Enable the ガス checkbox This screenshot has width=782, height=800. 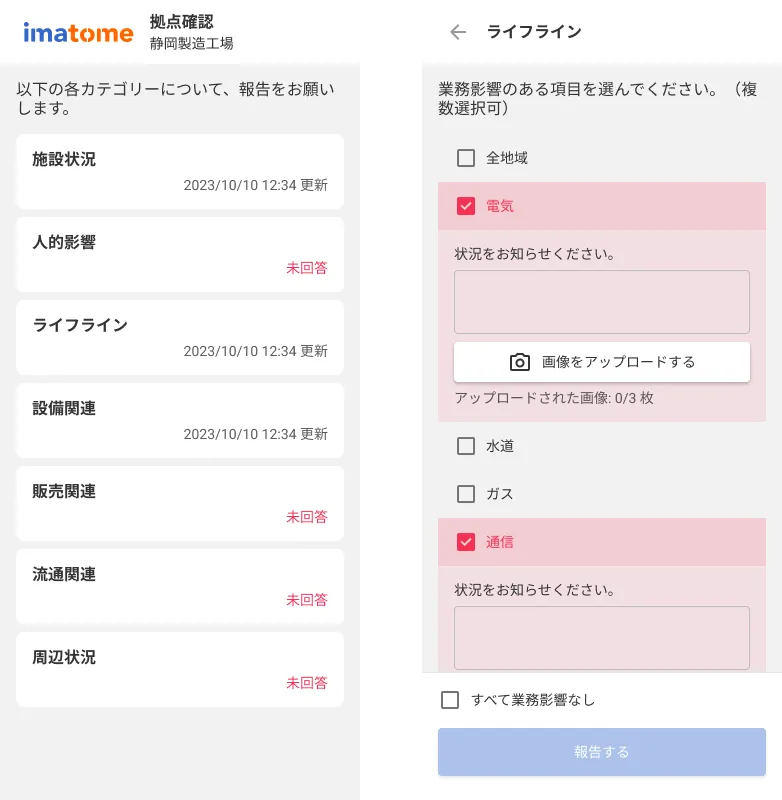[x=465, y=493]
